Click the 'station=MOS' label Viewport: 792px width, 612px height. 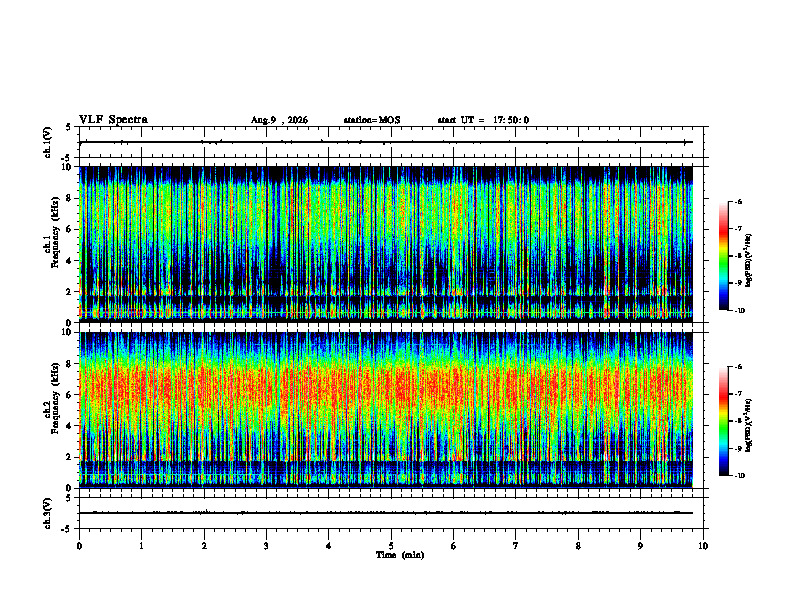[372, 120]
